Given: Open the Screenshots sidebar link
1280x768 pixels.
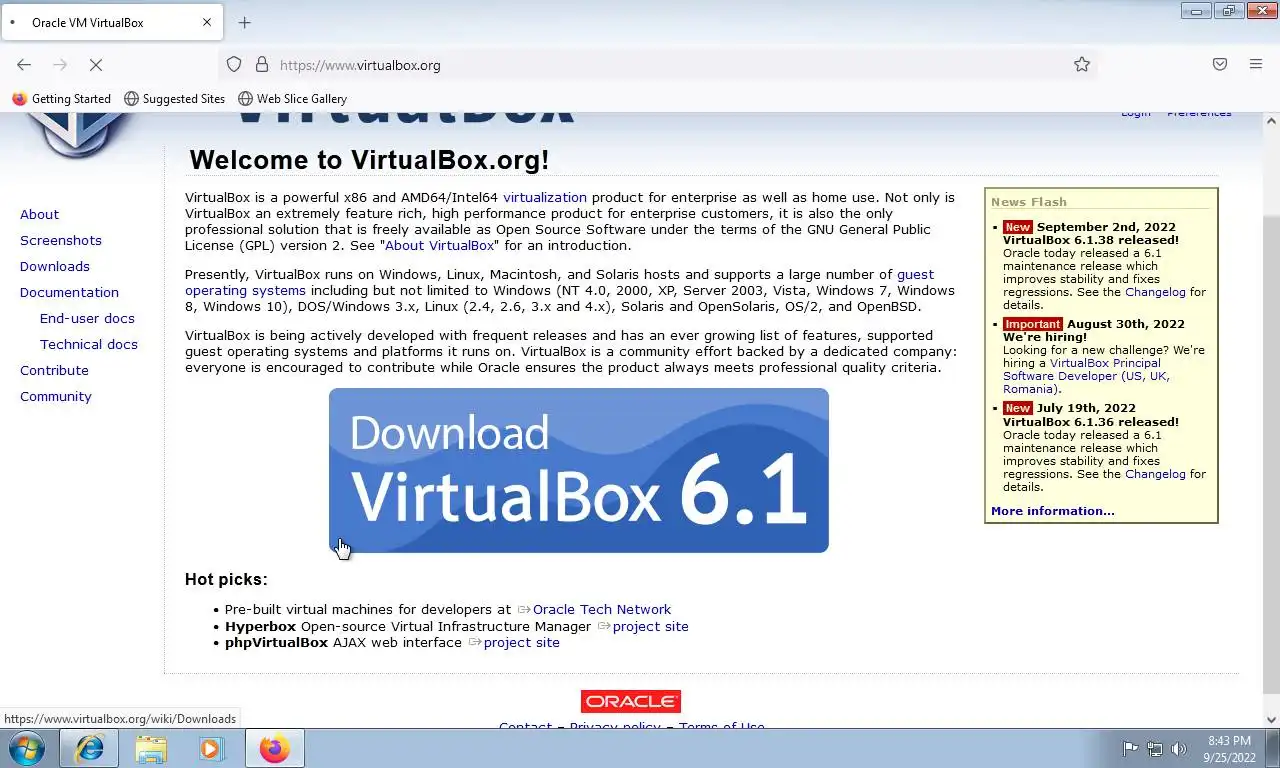Looking at the screenshot, I should click(61, 240).
